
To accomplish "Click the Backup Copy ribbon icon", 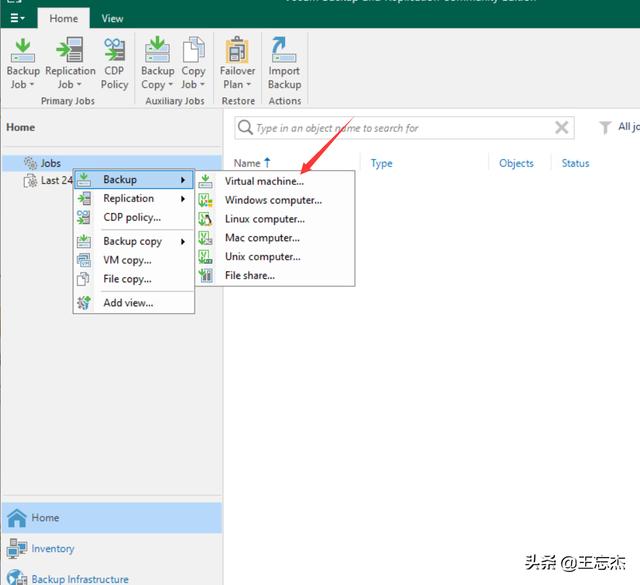I will 157,50.
